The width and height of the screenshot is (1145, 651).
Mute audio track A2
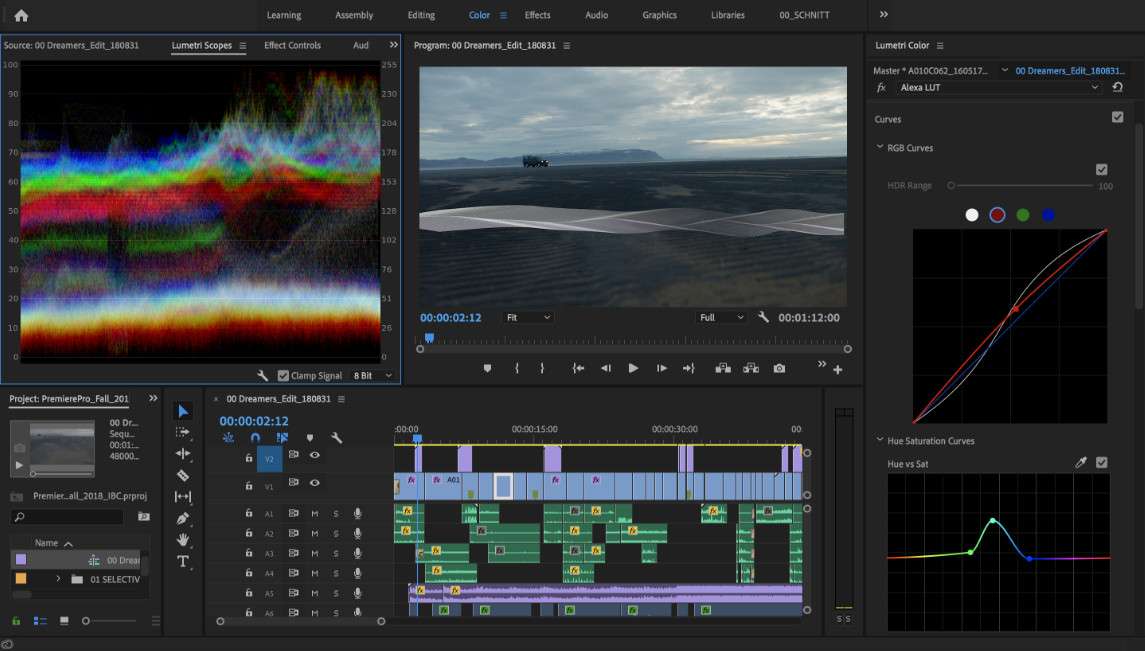[x=315, y=533]
